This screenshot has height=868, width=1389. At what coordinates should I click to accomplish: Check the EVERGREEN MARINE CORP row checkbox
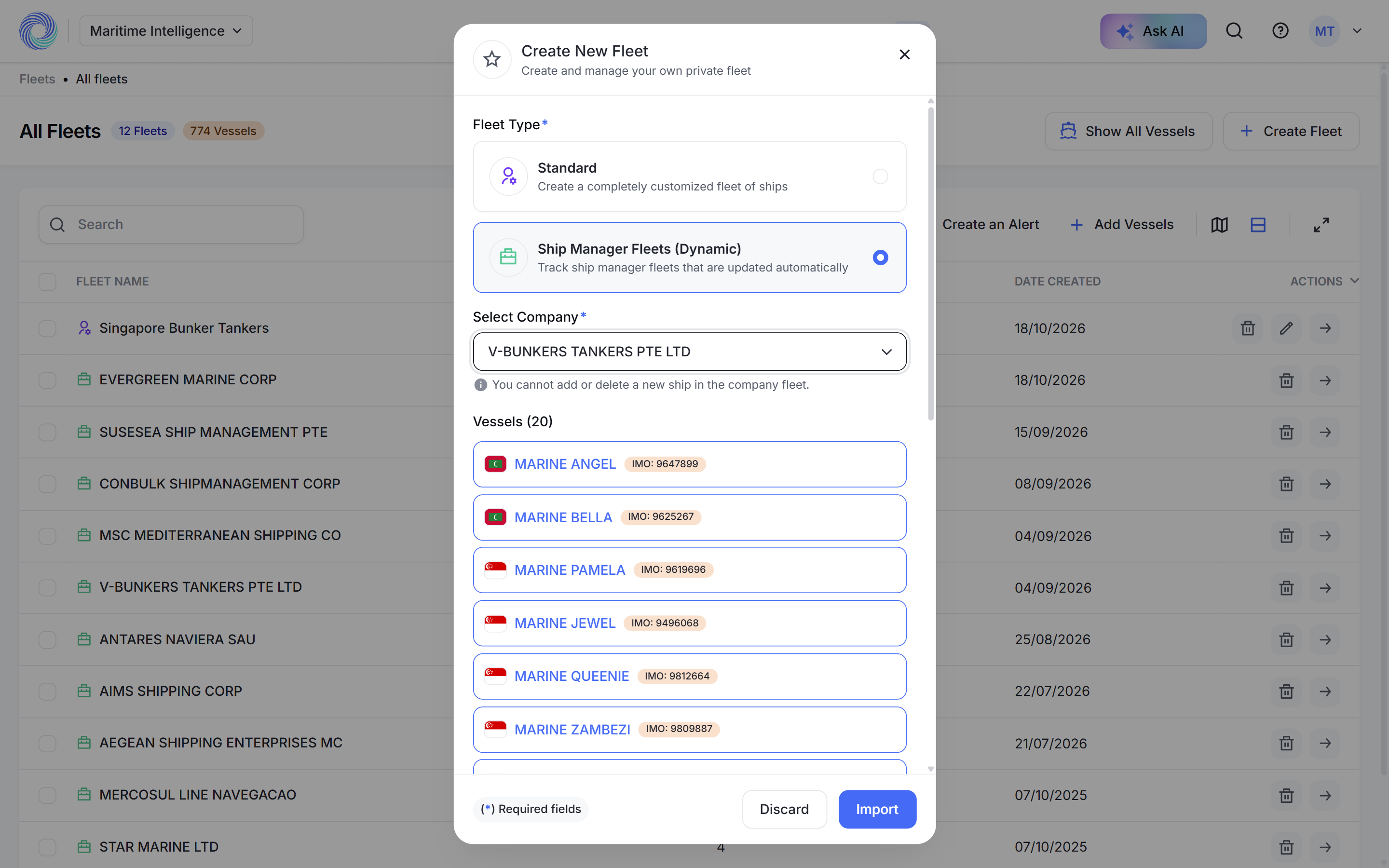pos(47,380)
